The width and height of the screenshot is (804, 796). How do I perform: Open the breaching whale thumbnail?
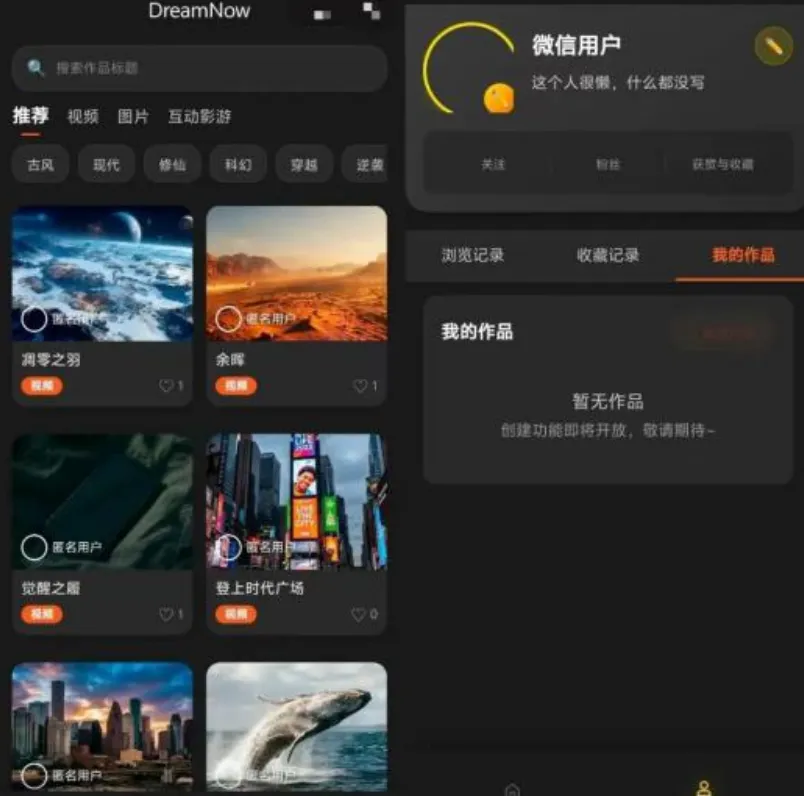296,728
